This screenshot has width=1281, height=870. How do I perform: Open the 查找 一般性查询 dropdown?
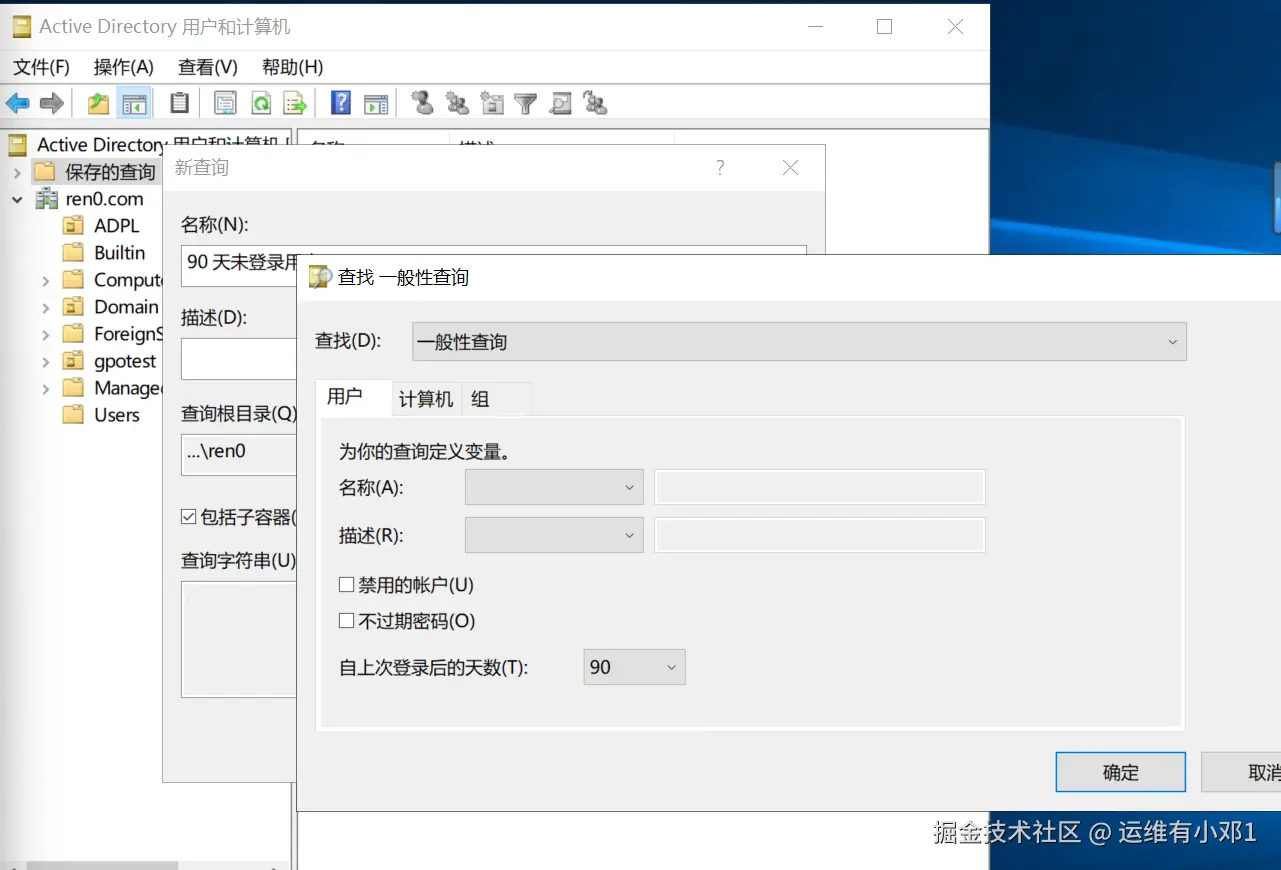click(799, 342)
